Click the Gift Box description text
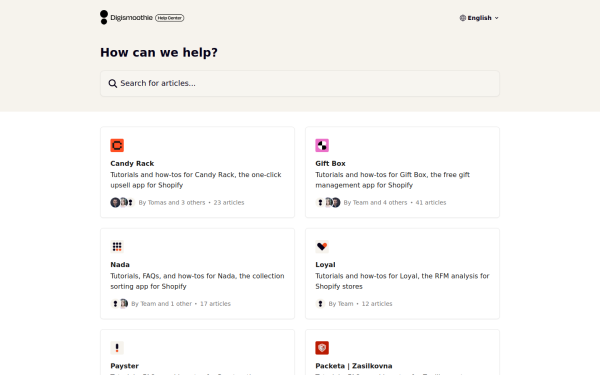 (x=393, y=180)
